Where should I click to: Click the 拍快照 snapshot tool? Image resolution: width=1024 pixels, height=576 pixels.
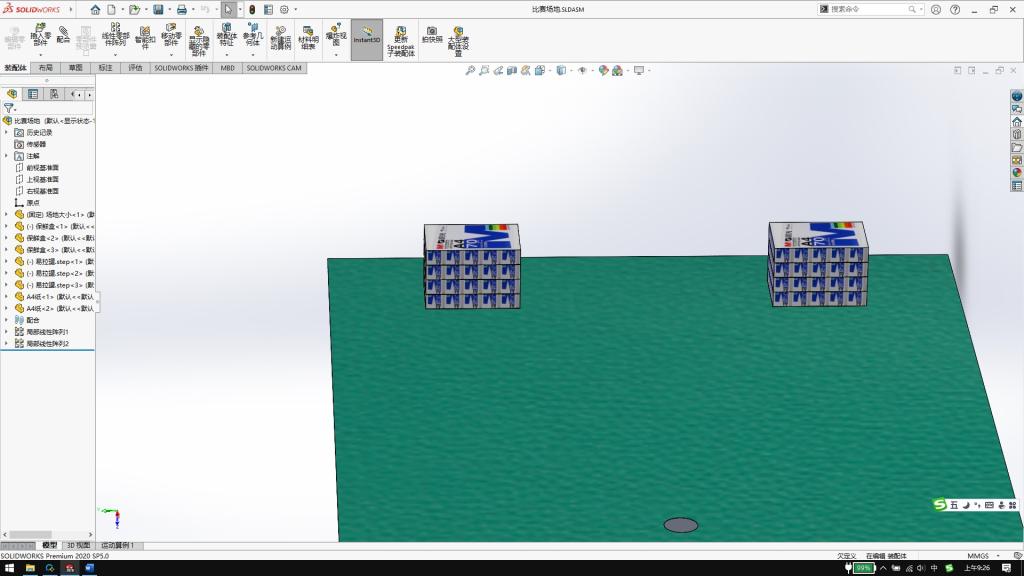pos(432,36)
